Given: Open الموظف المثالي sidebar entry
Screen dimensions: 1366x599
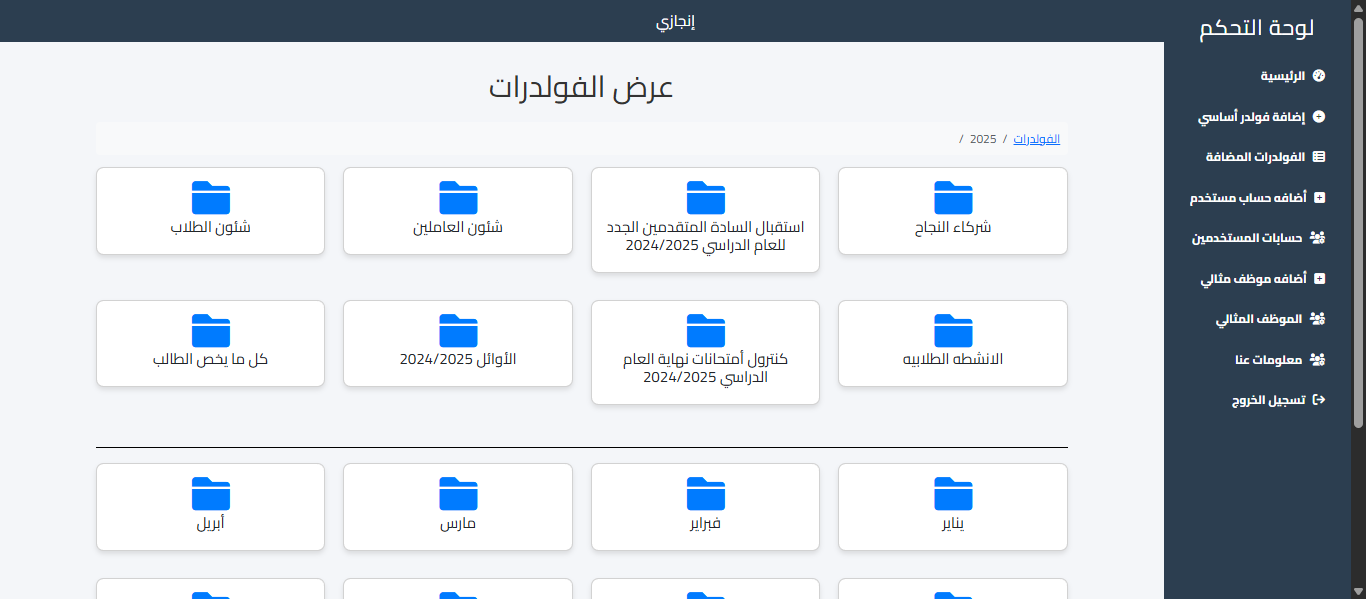Looking at the screenshot, I should [1270, 318].
